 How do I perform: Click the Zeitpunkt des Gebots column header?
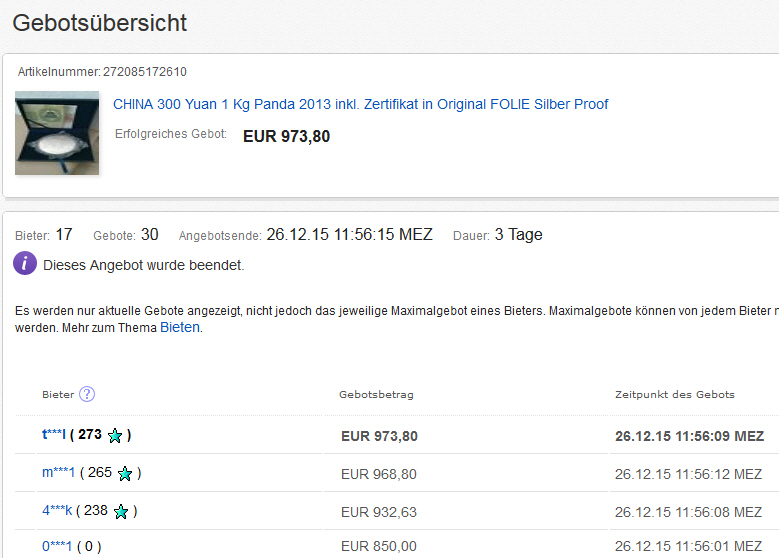674,395
